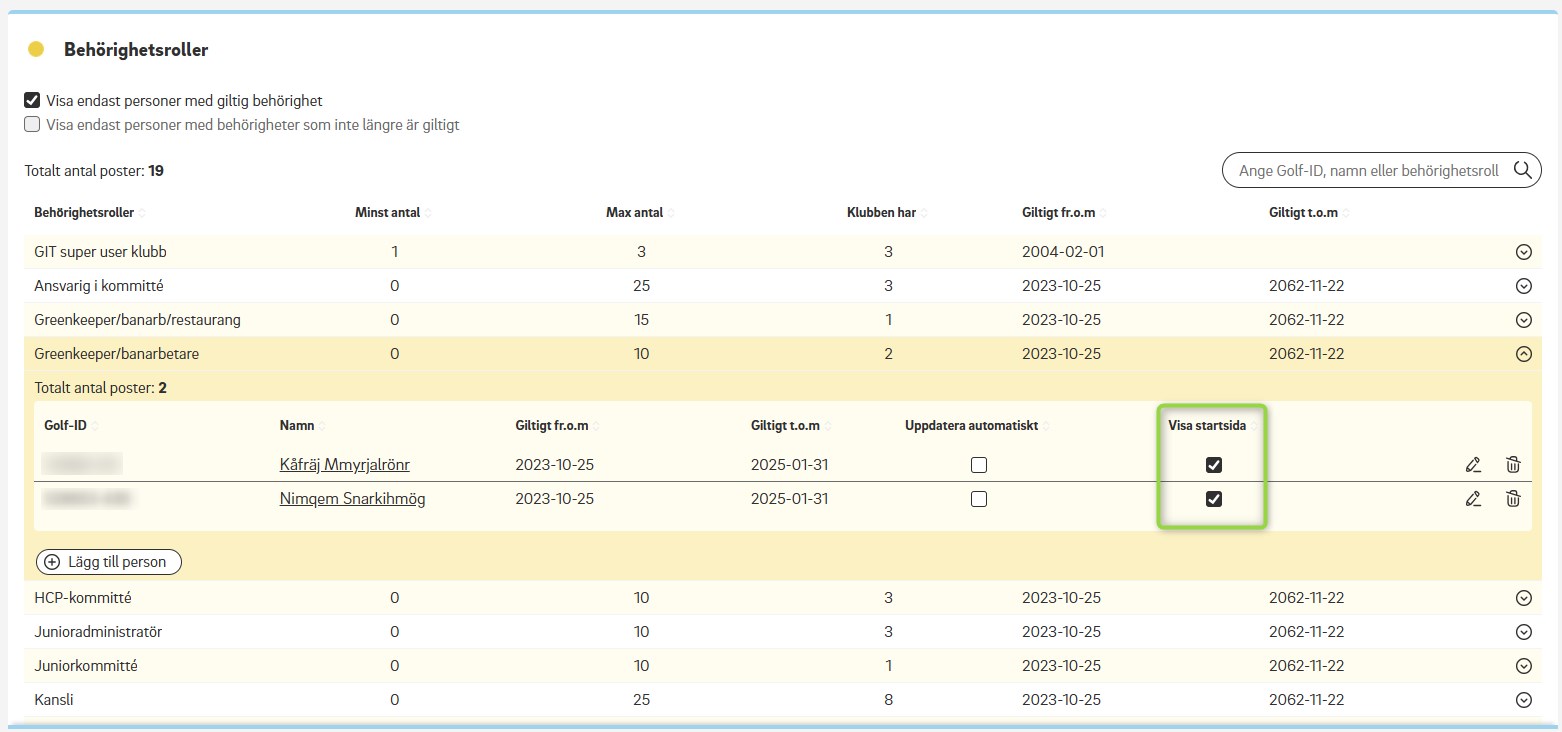Click the Golf-ID search input field
This screenshot has width=1562, height=732.
(1368, 171)
